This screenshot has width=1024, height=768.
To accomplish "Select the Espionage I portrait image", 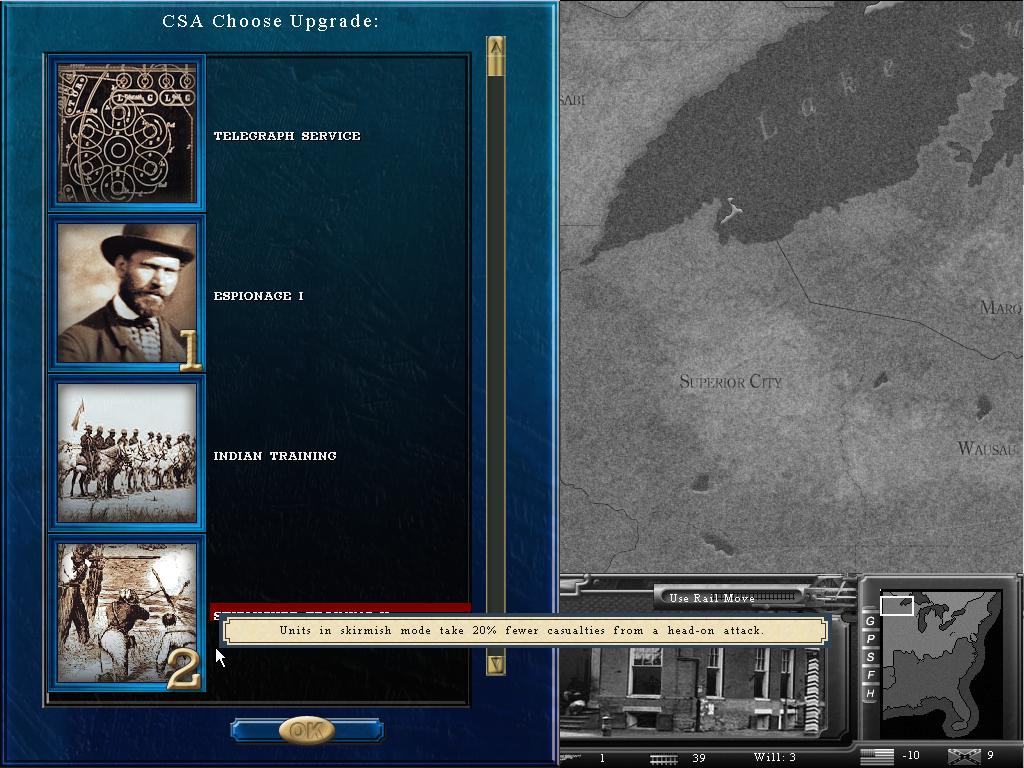I will coord(127,293).
